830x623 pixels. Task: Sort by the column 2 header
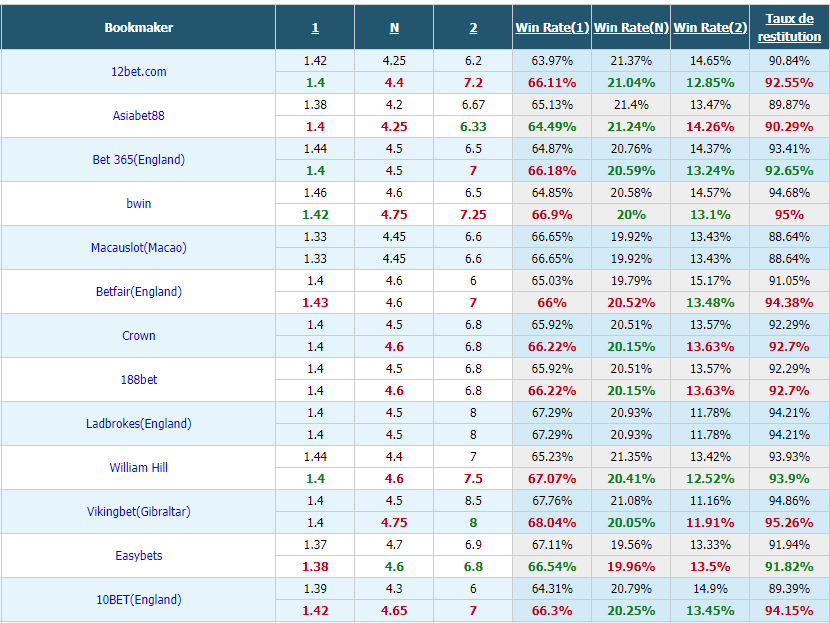[x=473, y=28]
